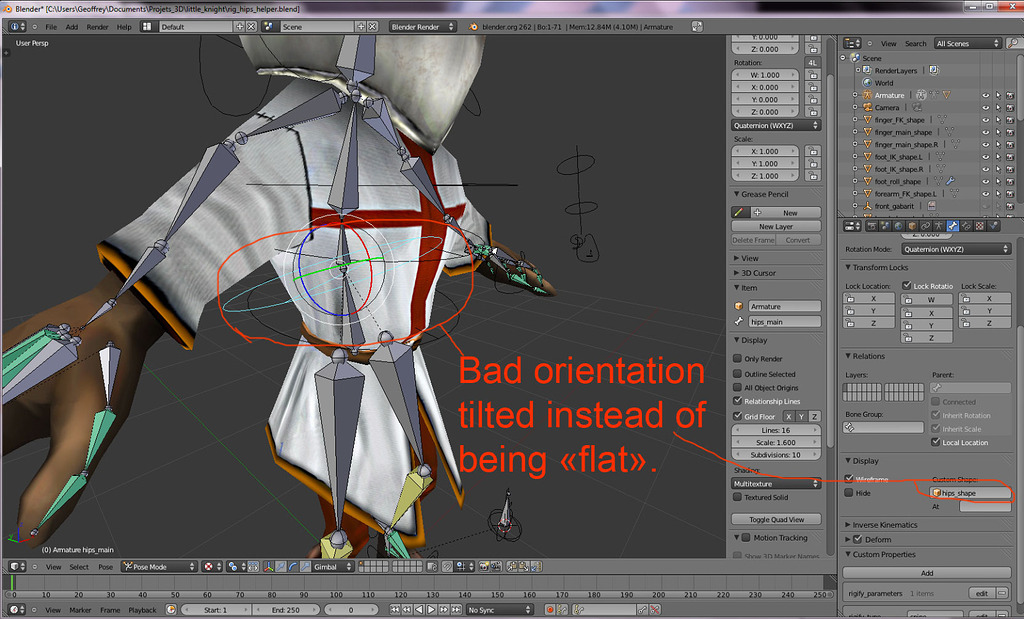
Task: Hide Armature using its eye icon
Action: pos(985,95)
